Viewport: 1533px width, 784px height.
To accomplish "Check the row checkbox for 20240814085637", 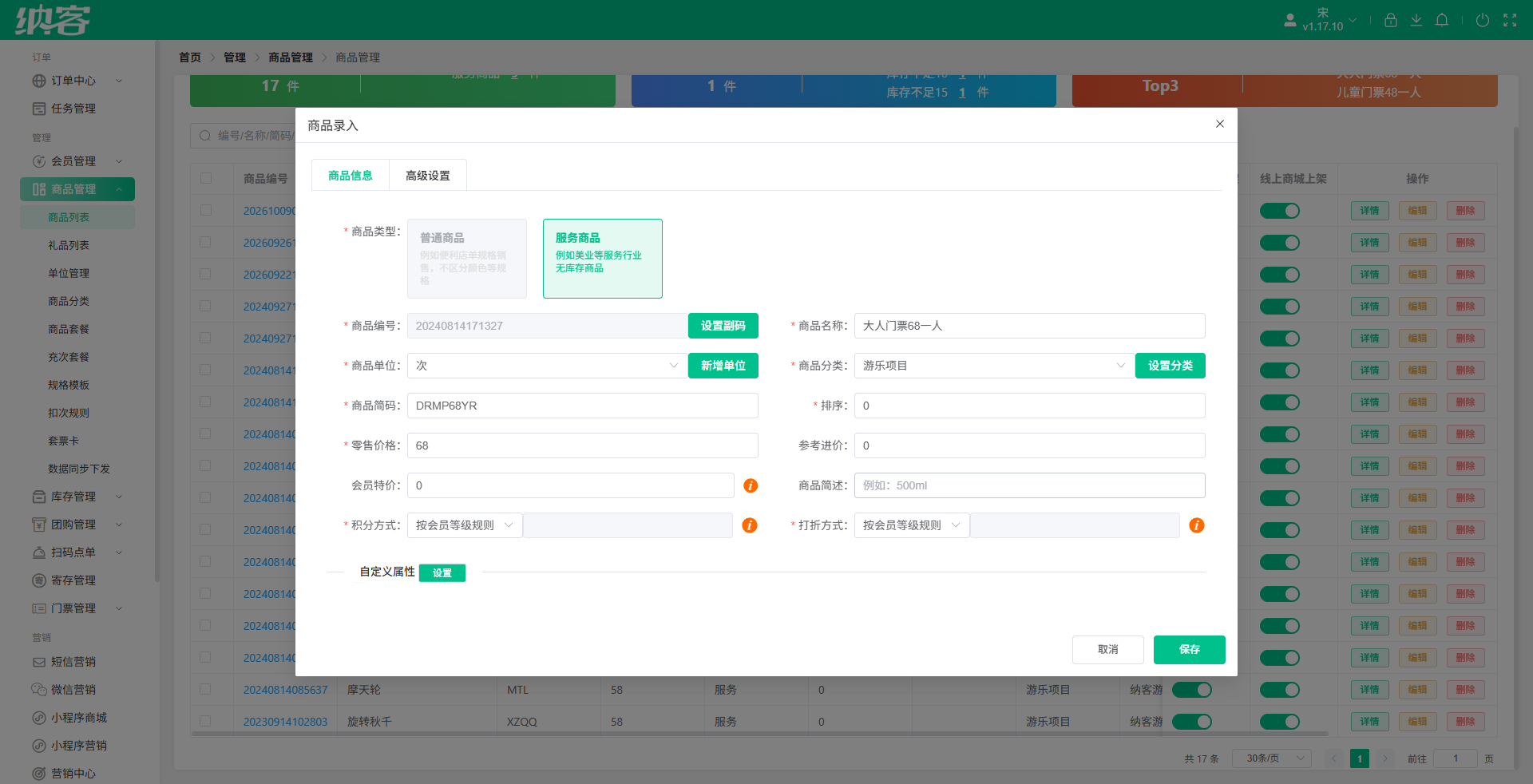I will 206,689.
